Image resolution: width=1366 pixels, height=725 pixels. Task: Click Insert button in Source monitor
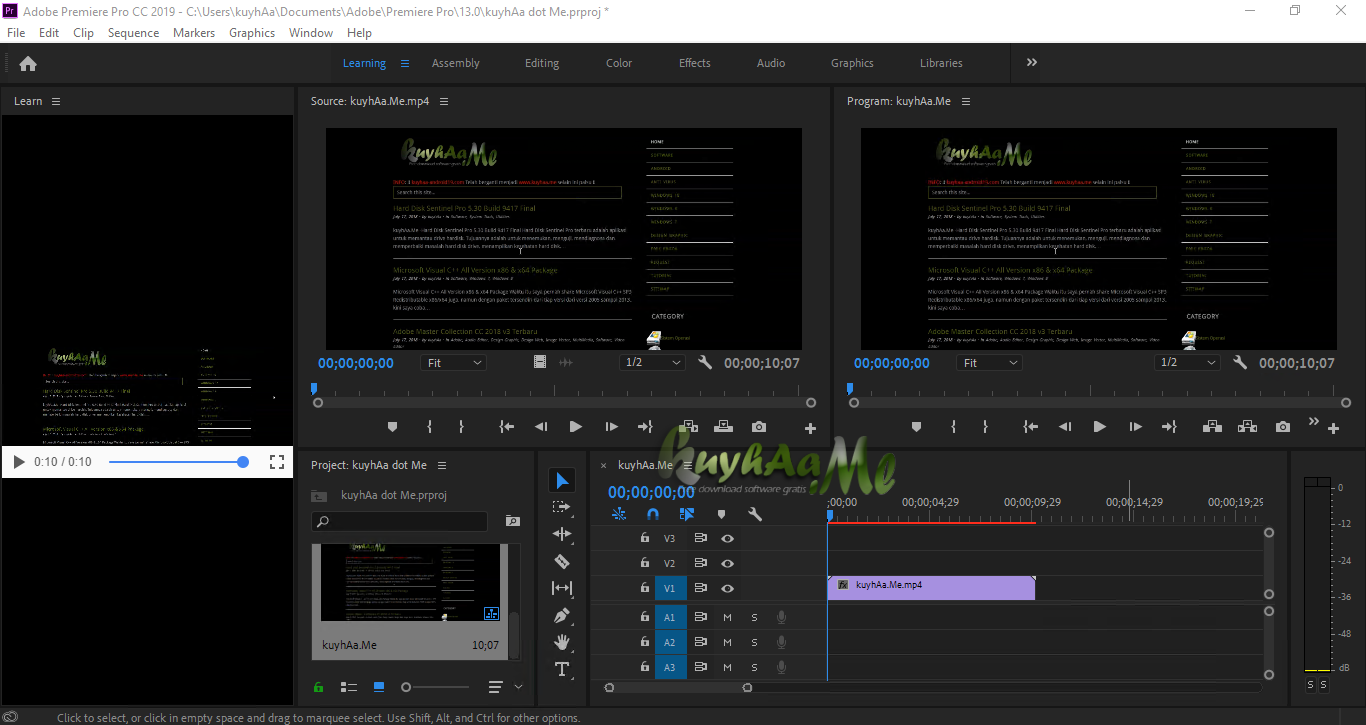[x=689, y=427]
